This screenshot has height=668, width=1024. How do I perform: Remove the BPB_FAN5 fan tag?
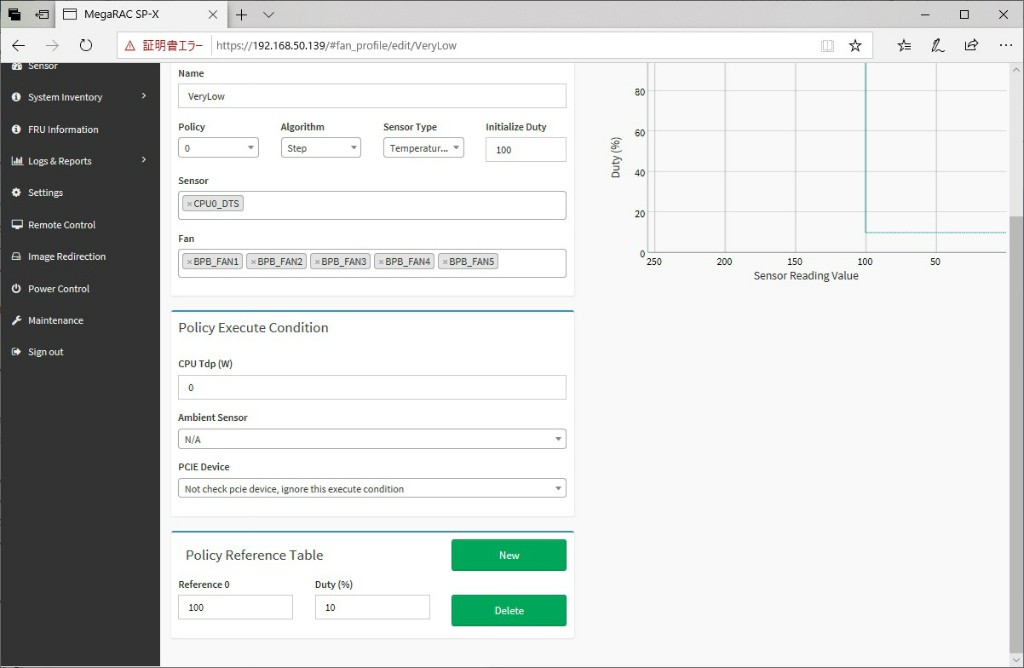(x=444, y=262)
